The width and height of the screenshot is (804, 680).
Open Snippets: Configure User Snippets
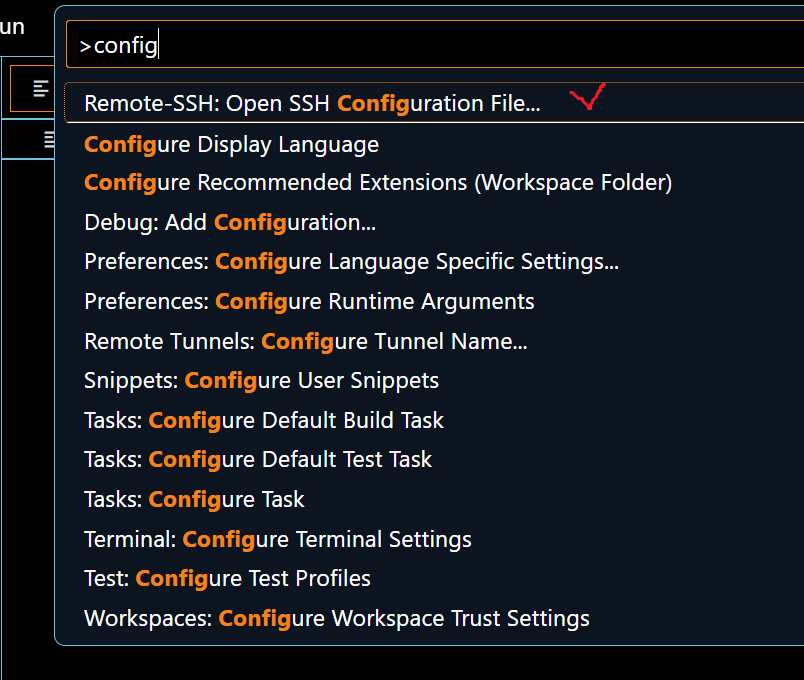click(x=434, y=381)
